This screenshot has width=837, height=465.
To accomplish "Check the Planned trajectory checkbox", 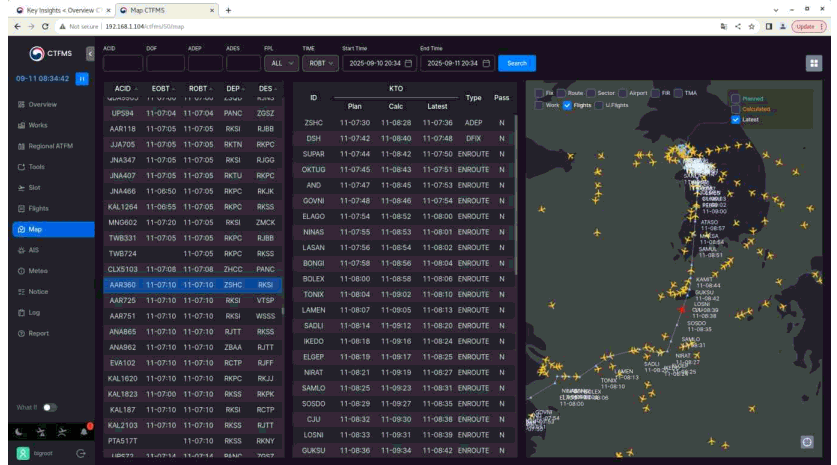I will 736,99.
